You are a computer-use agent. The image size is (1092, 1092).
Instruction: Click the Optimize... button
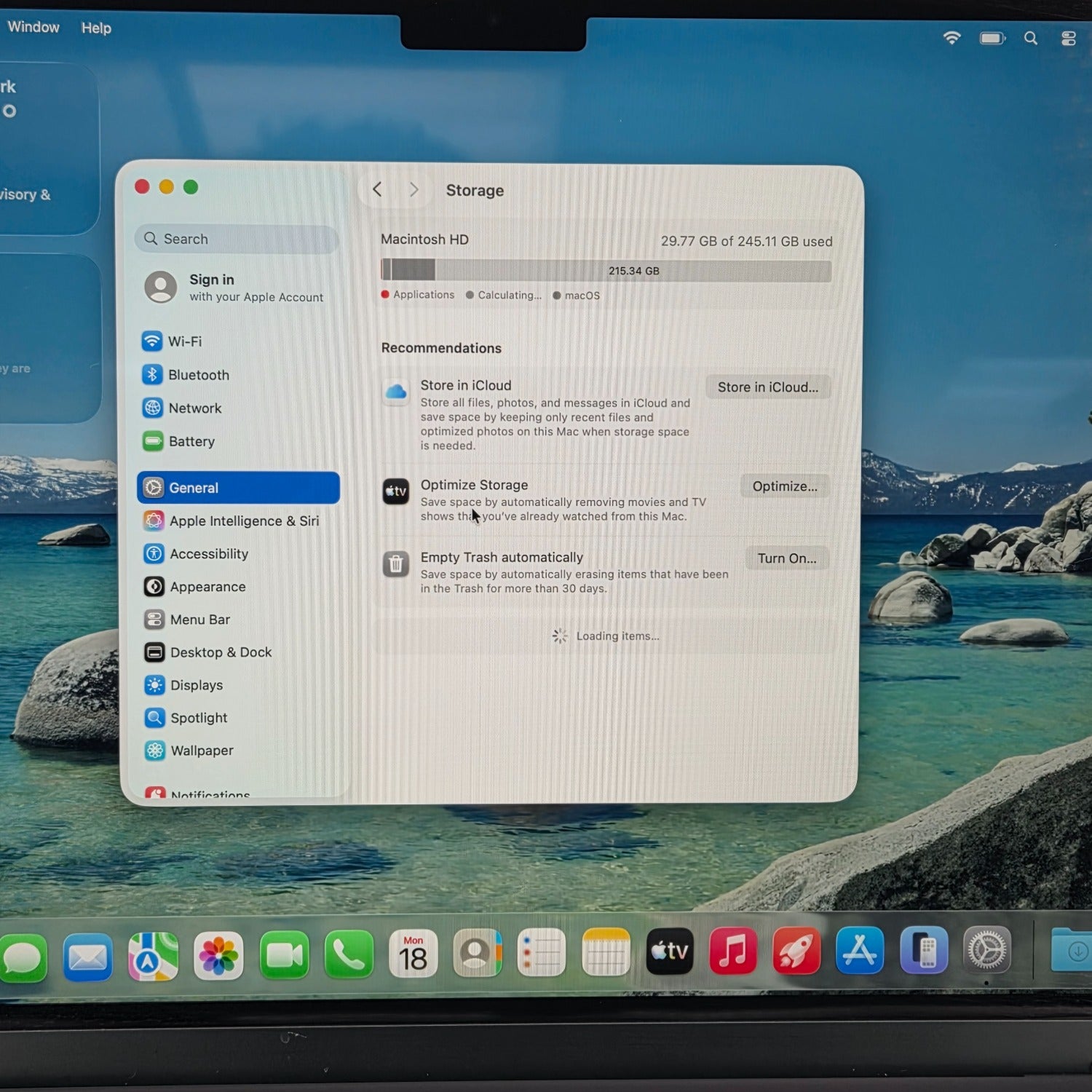click(785, 486)
